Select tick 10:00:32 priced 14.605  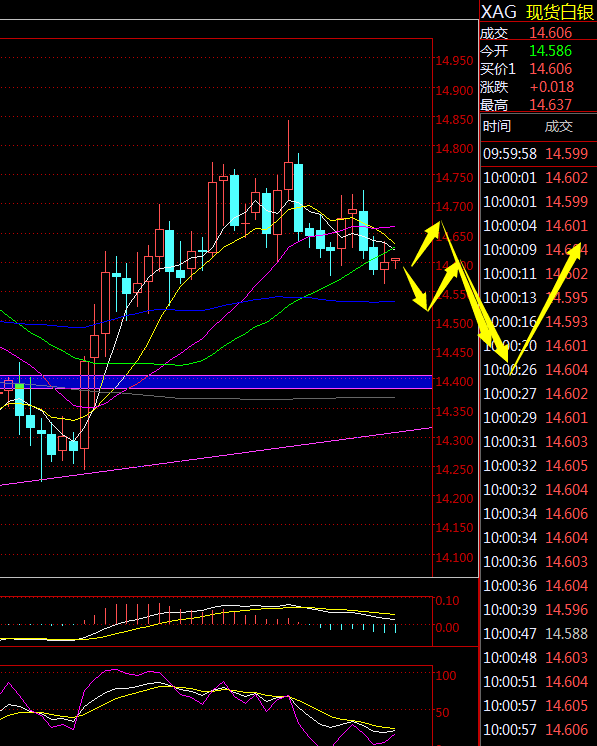(538, 465)
